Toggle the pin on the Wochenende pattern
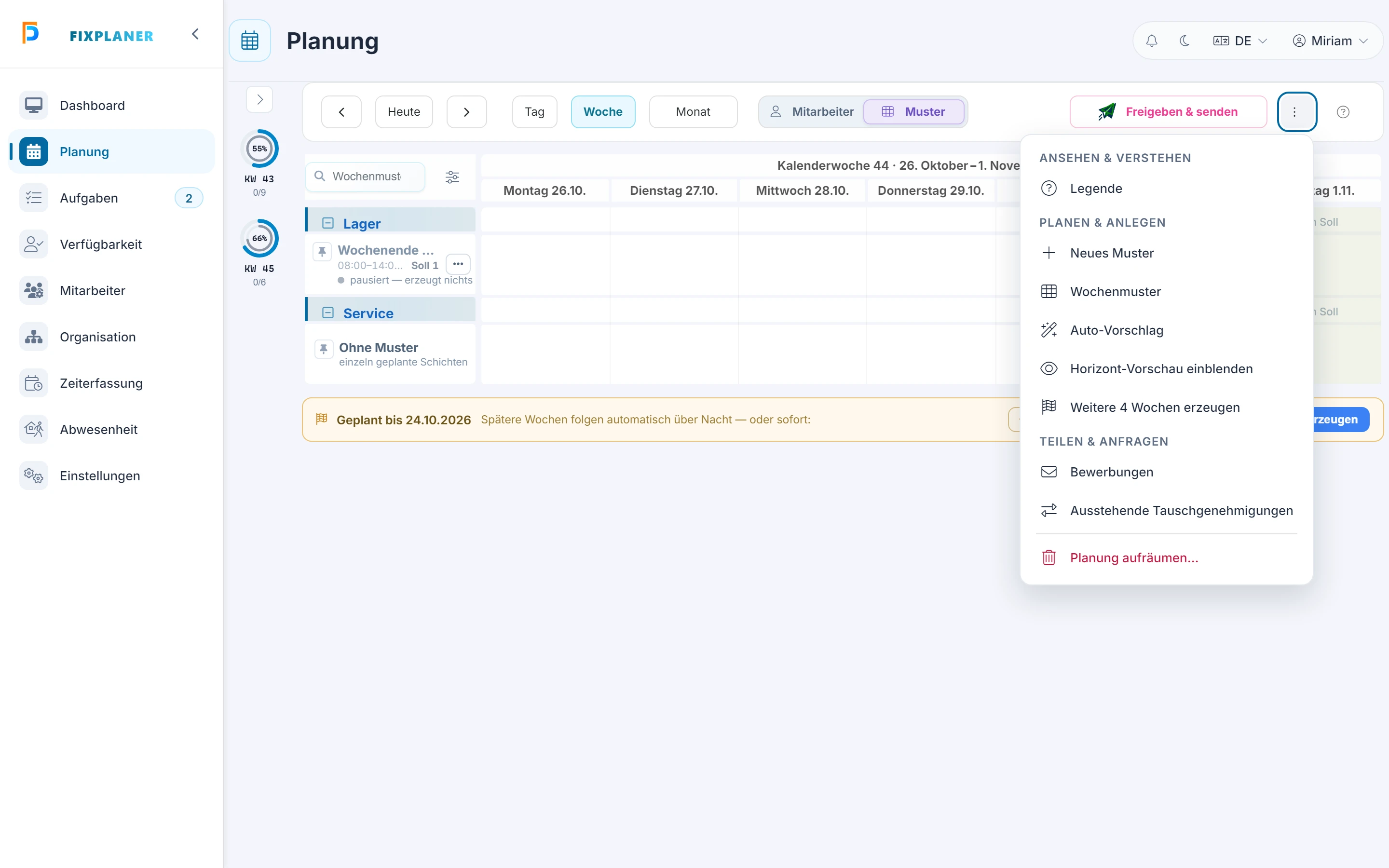1389x868 pixels. coord(322,251)
